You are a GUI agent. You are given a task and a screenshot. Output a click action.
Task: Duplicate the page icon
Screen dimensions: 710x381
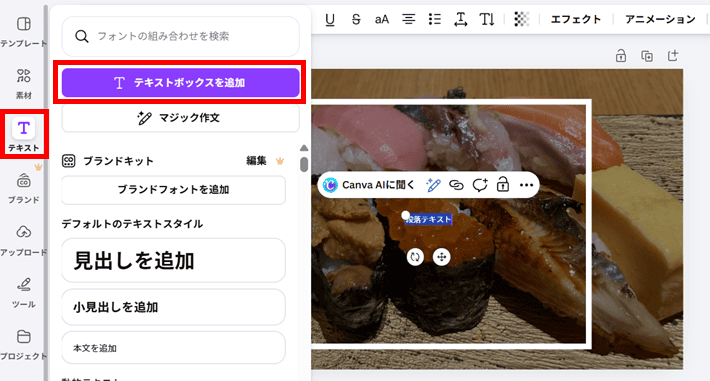tap(647, 56)
